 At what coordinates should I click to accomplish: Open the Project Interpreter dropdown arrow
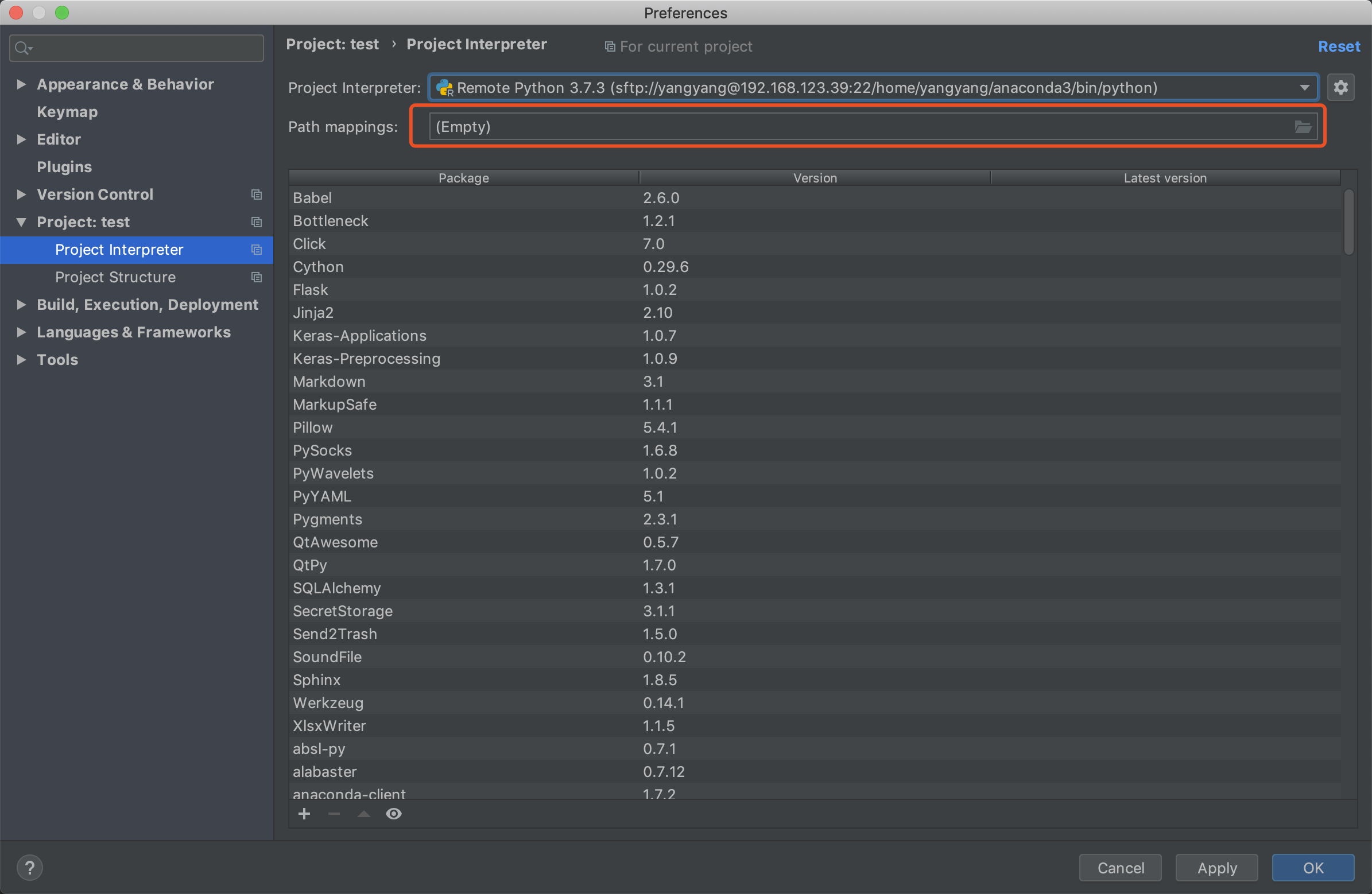(x=1304, y=88)
